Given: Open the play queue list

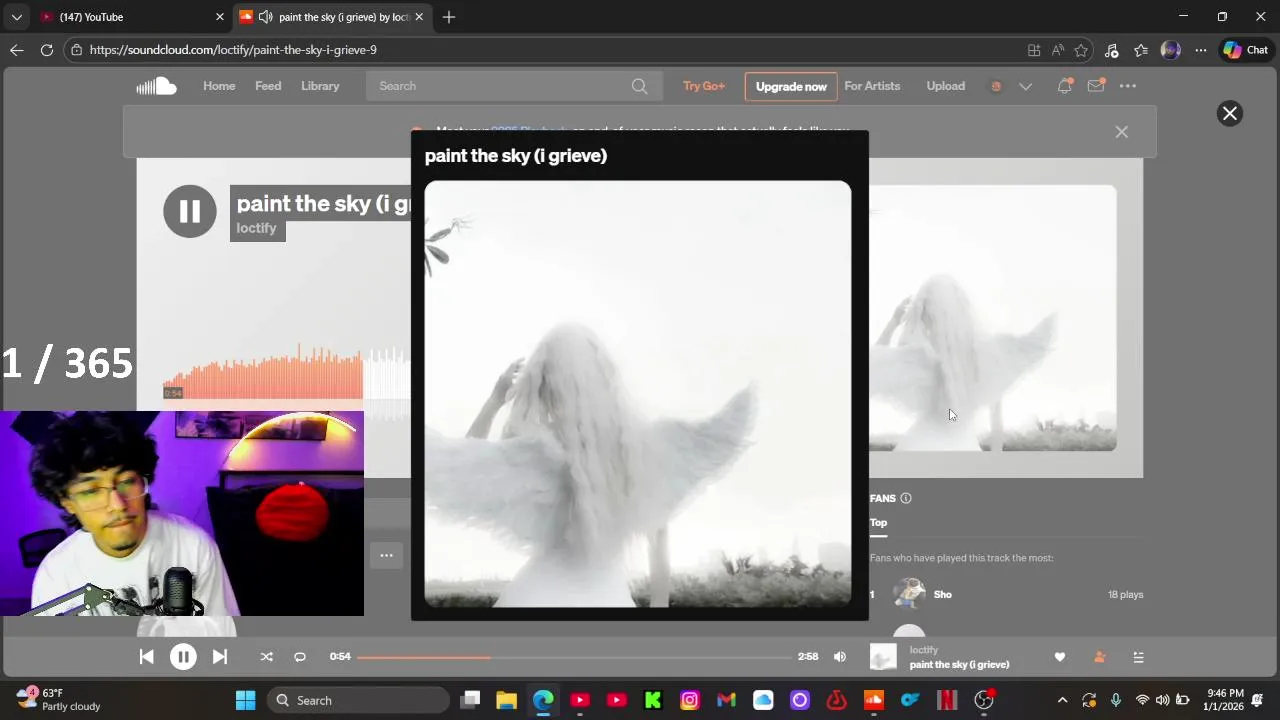Looking at the screenshot, I should (1138, 657).
